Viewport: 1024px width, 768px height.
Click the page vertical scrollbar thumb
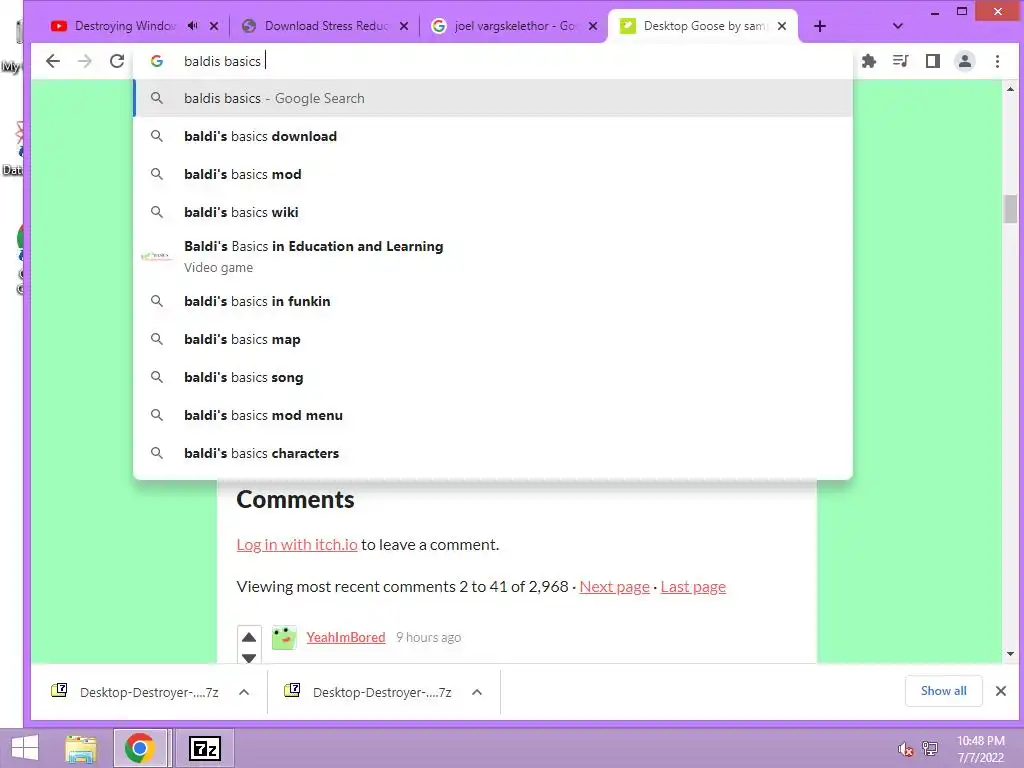pos(1010,209)
